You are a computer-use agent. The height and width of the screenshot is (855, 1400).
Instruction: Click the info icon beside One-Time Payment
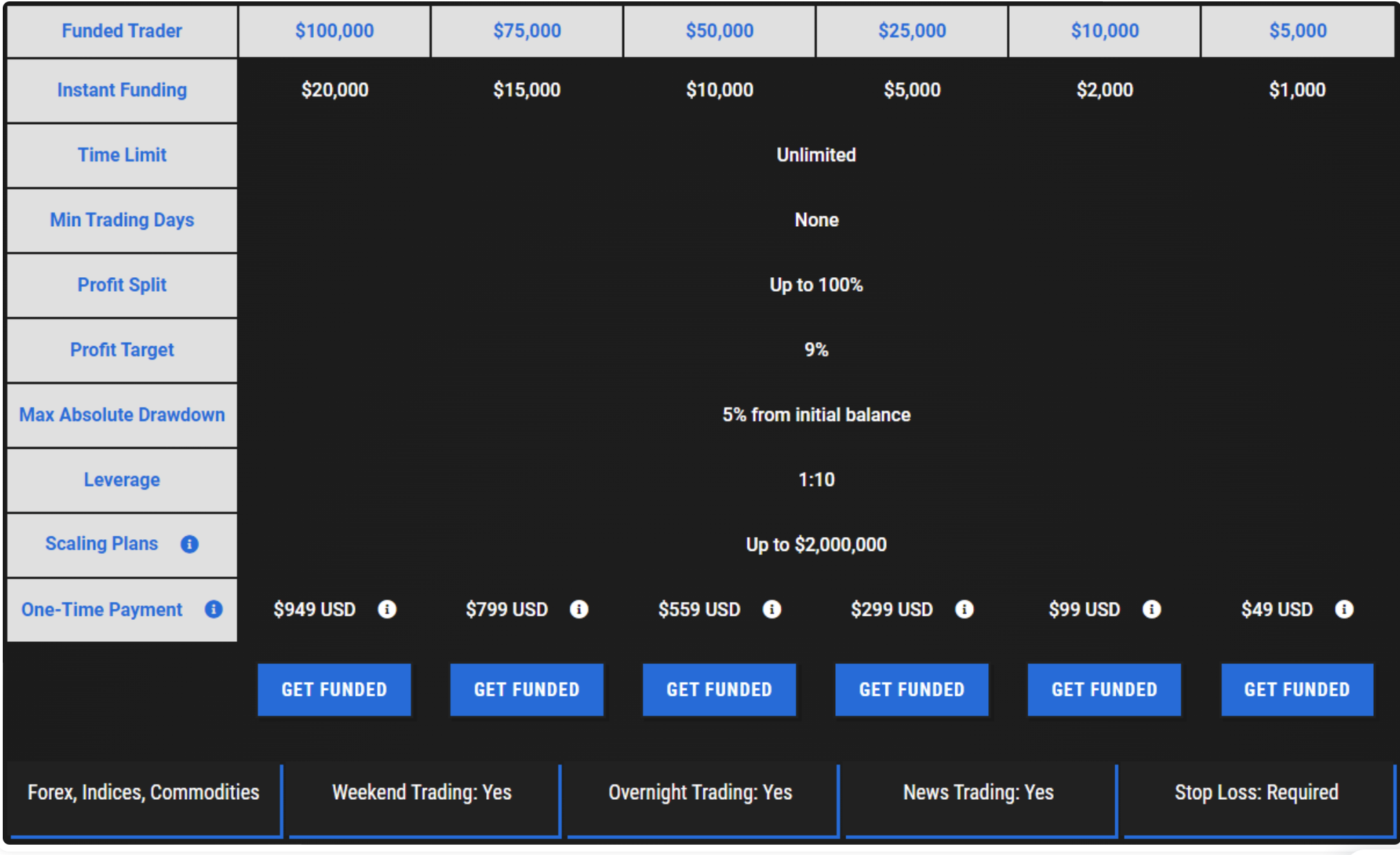pyautogui.click(x=214, y=609)
